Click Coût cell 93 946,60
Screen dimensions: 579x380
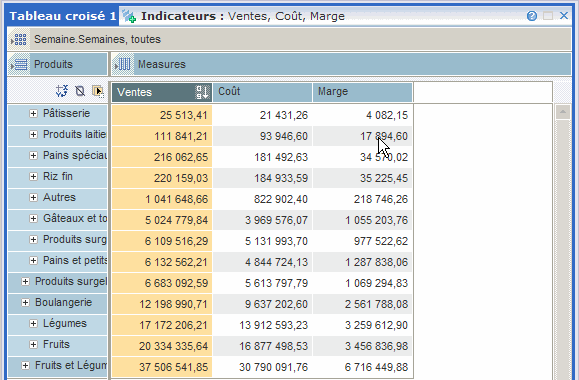(263, 136)
